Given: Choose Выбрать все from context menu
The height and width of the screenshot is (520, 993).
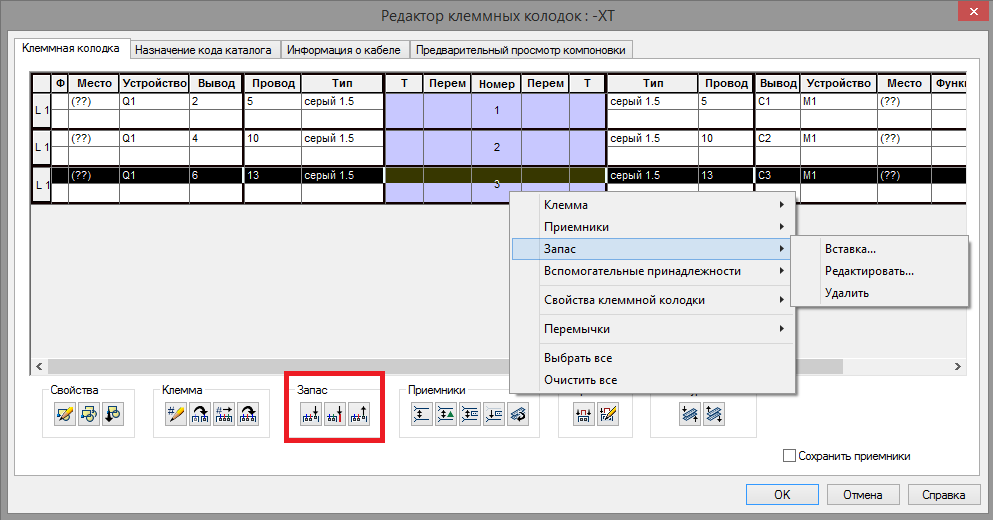Looking at the screenshot, I should tap(651, 358).
